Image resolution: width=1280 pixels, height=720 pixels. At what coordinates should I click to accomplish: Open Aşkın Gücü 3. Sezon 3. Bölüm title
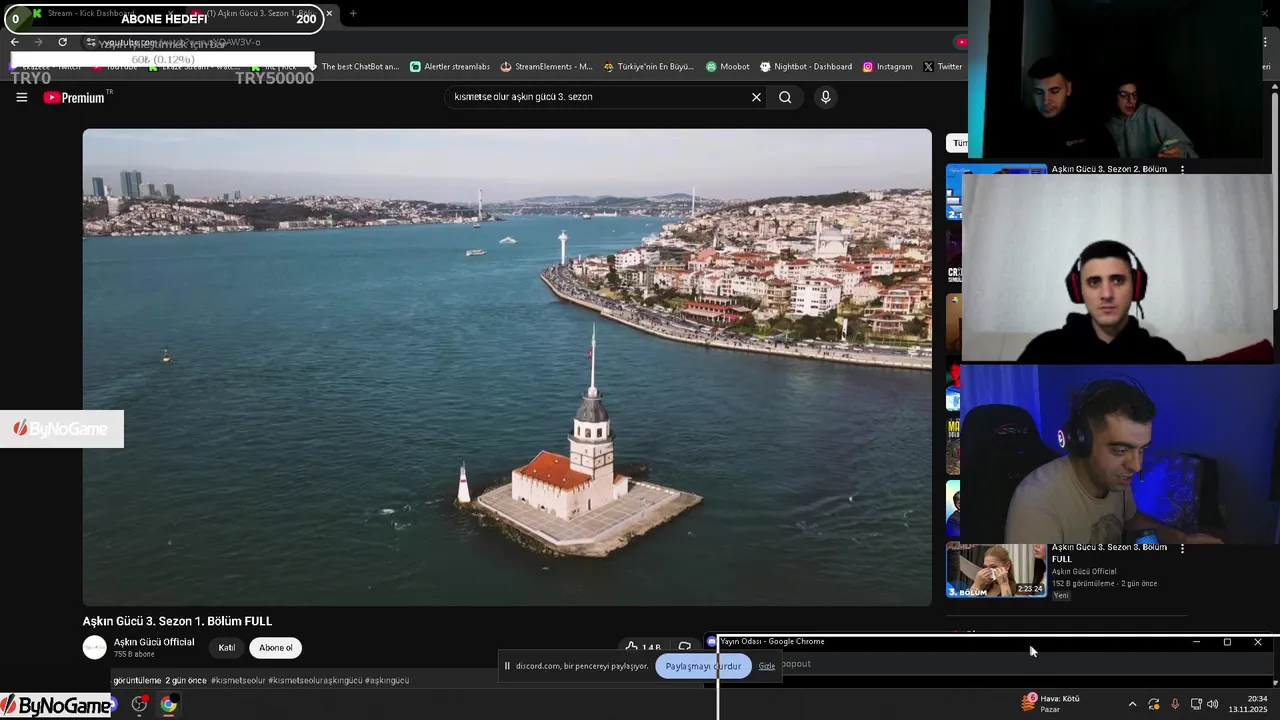click(1109, 553)
